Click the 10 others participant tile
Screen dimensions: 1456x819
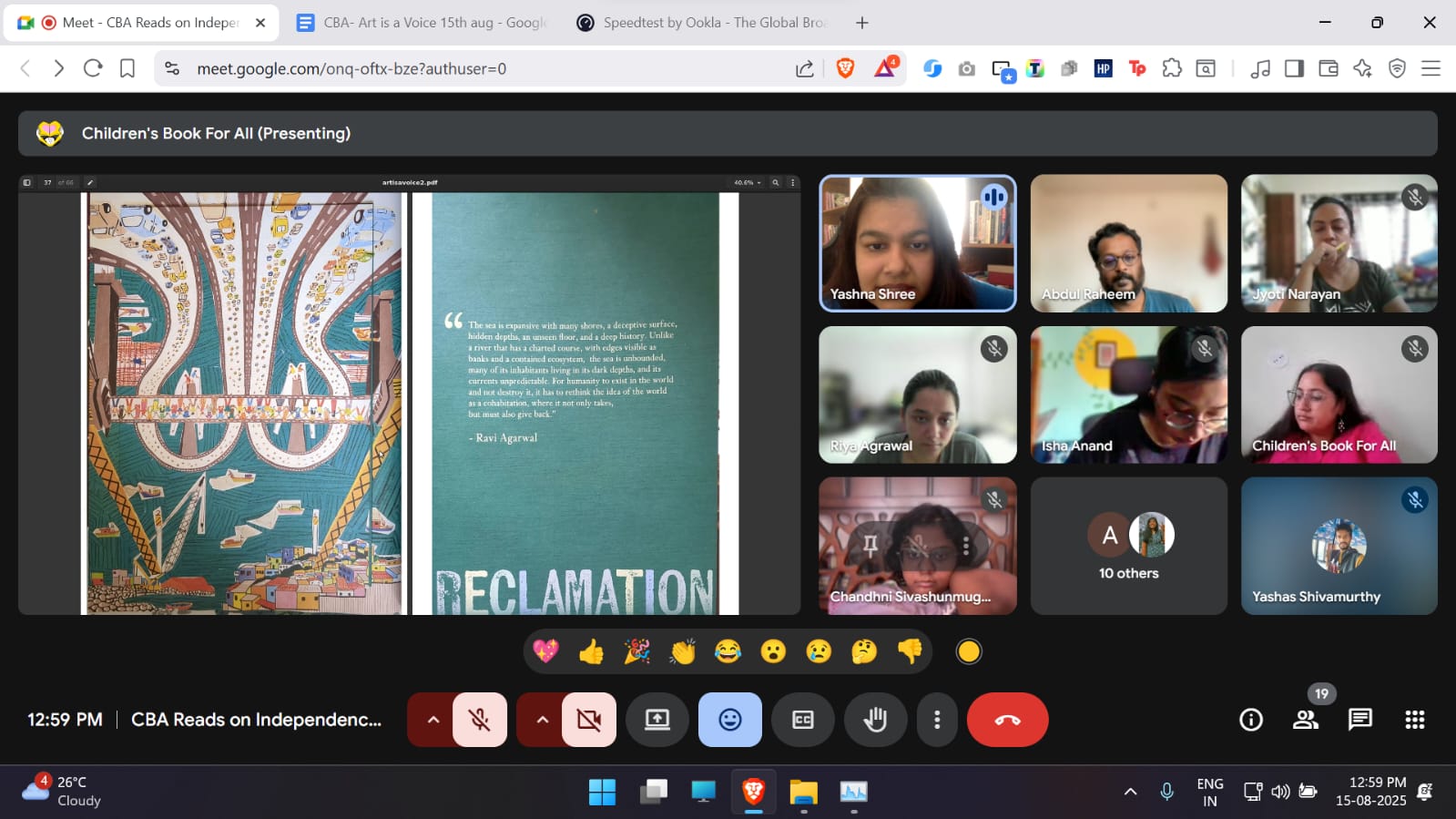(1128, 547)
